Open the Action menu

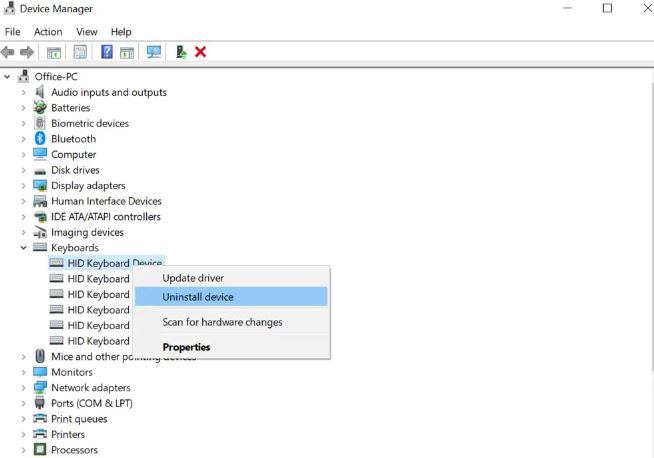48,32
